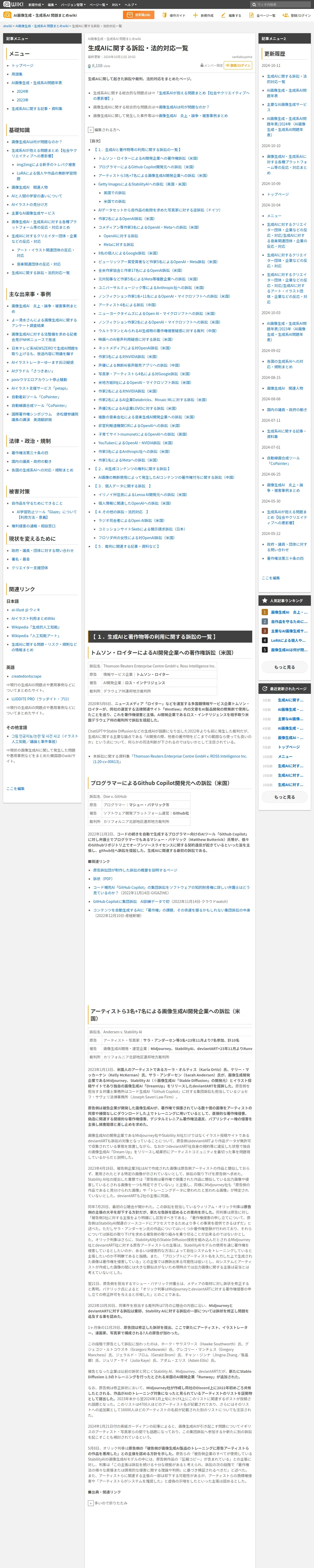Open the 5日前 トップページ recent update
Image resolution: width=314 pixels, height=1568 pixels.
pos(288,747)
